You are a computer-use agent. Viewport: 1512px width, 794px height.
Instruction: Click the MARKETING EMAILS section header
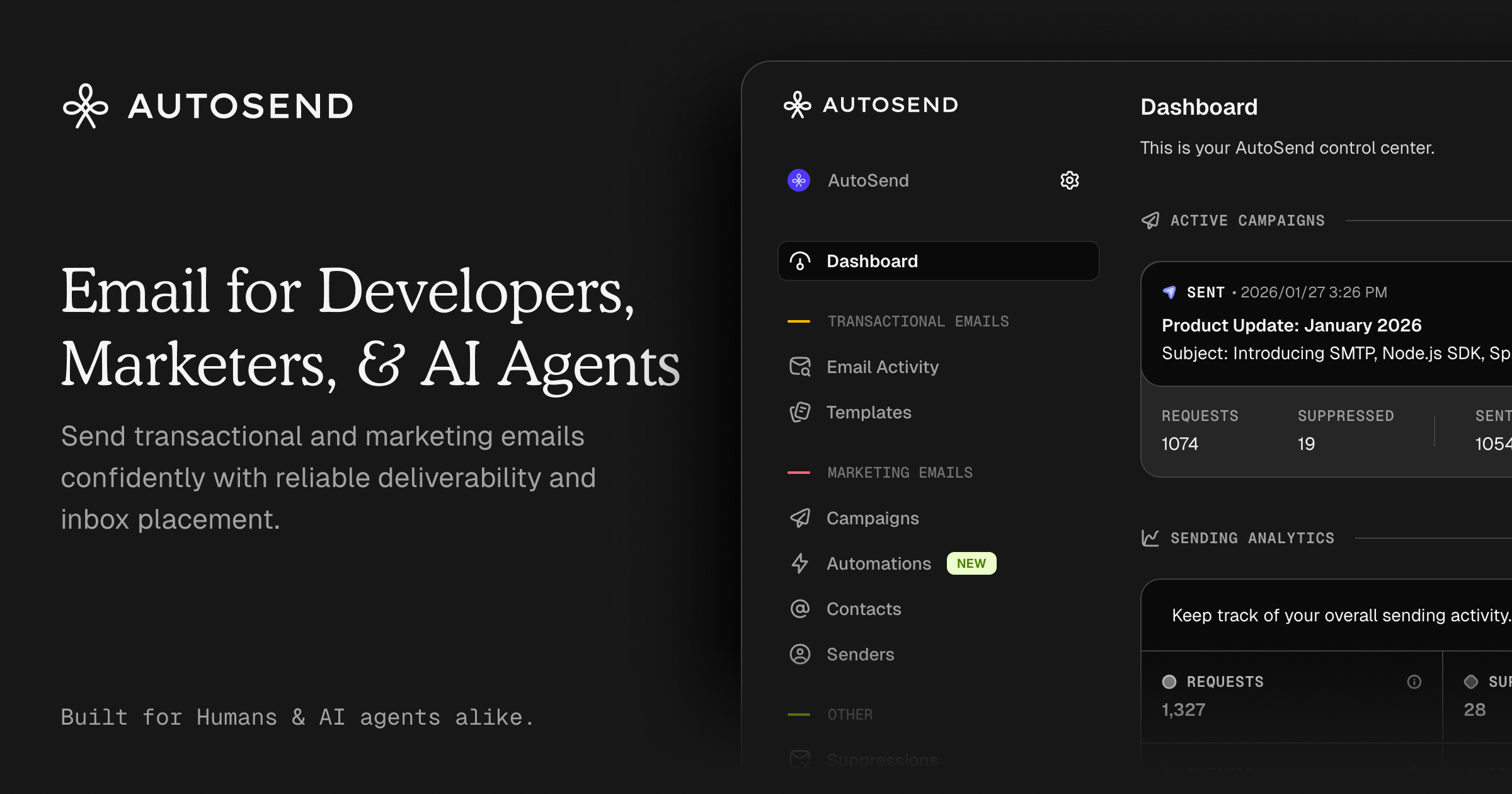[x=900, y=473]
